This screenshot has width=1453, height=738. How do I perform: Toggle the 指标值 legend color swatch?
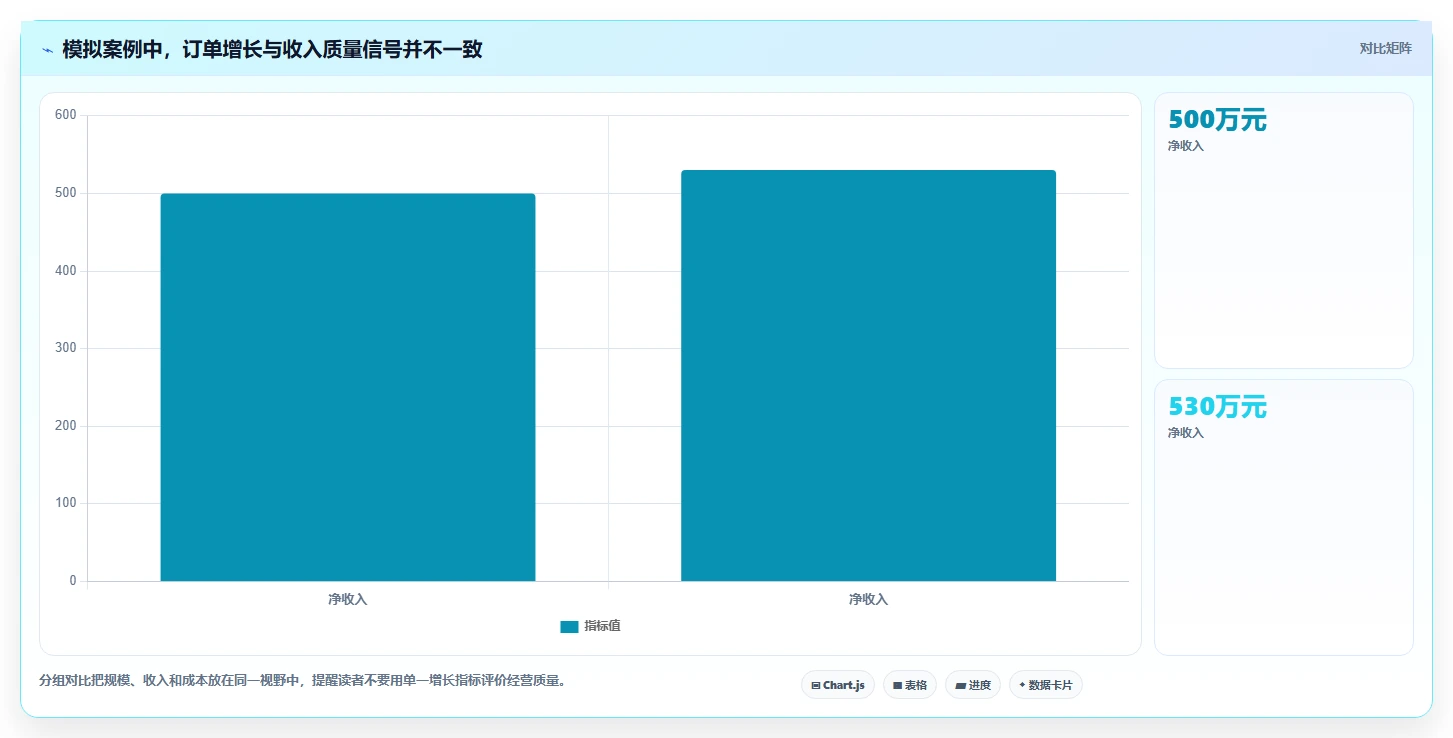click(x=569, y=626)
